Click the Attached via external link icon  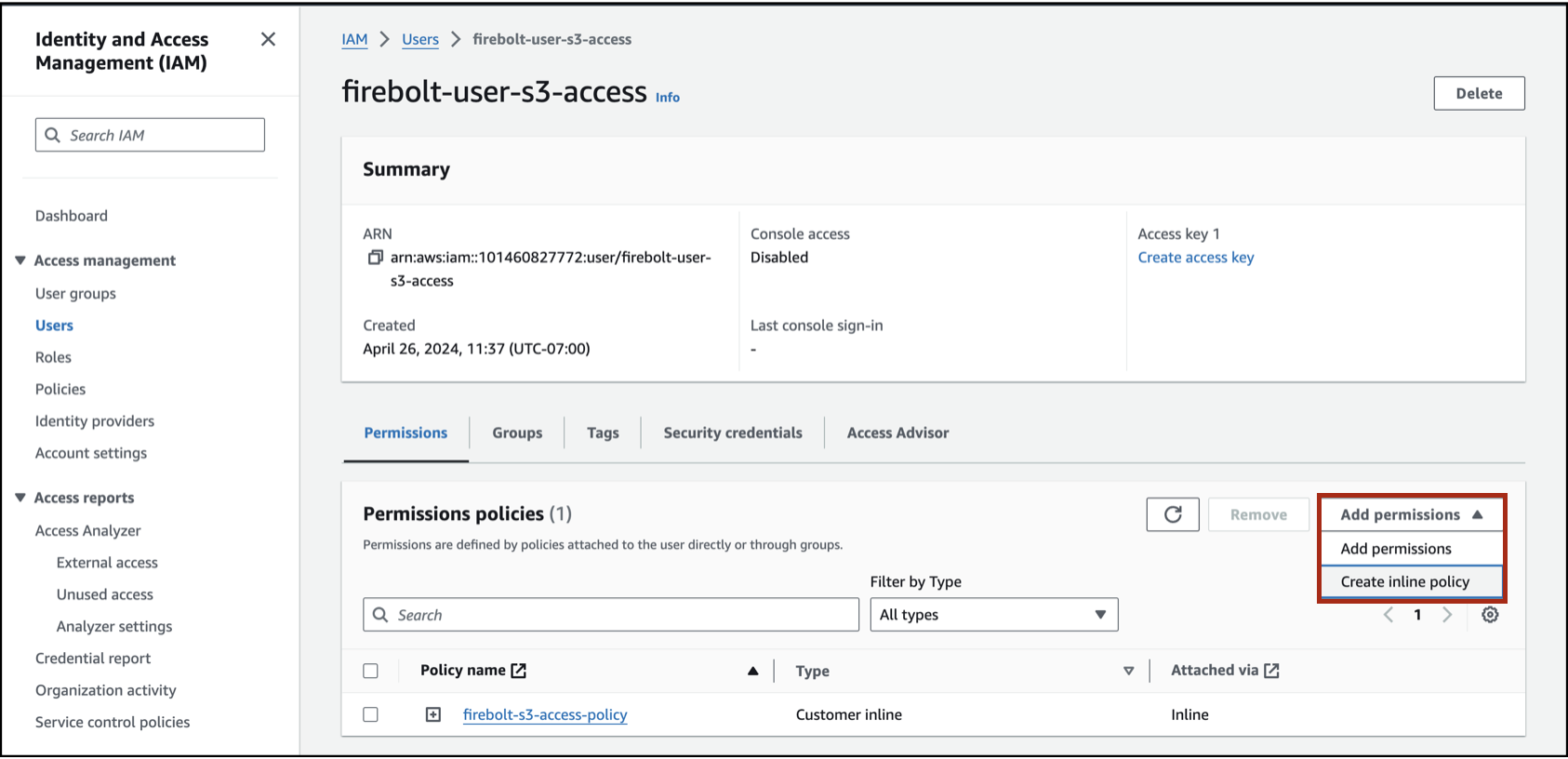pyautogui.click(x=1271, y=671)
